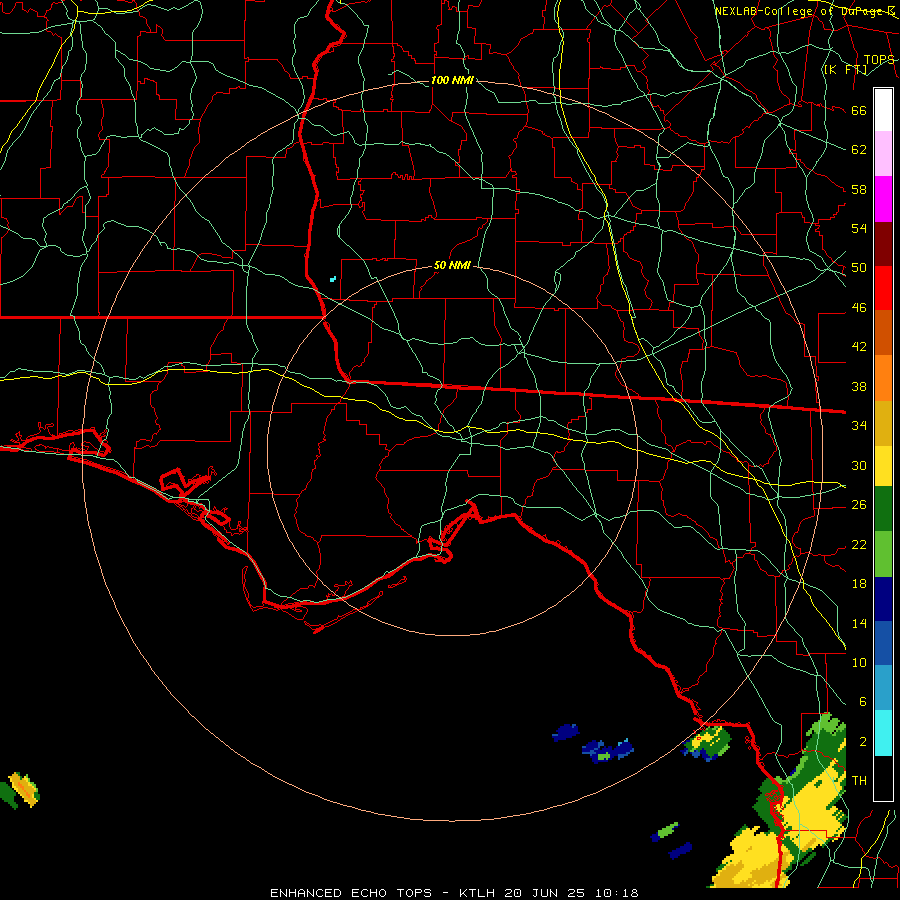The width and height of the screenshot is (900, 900).
Task: Click the '66' legend value
Action: [859, 110]
